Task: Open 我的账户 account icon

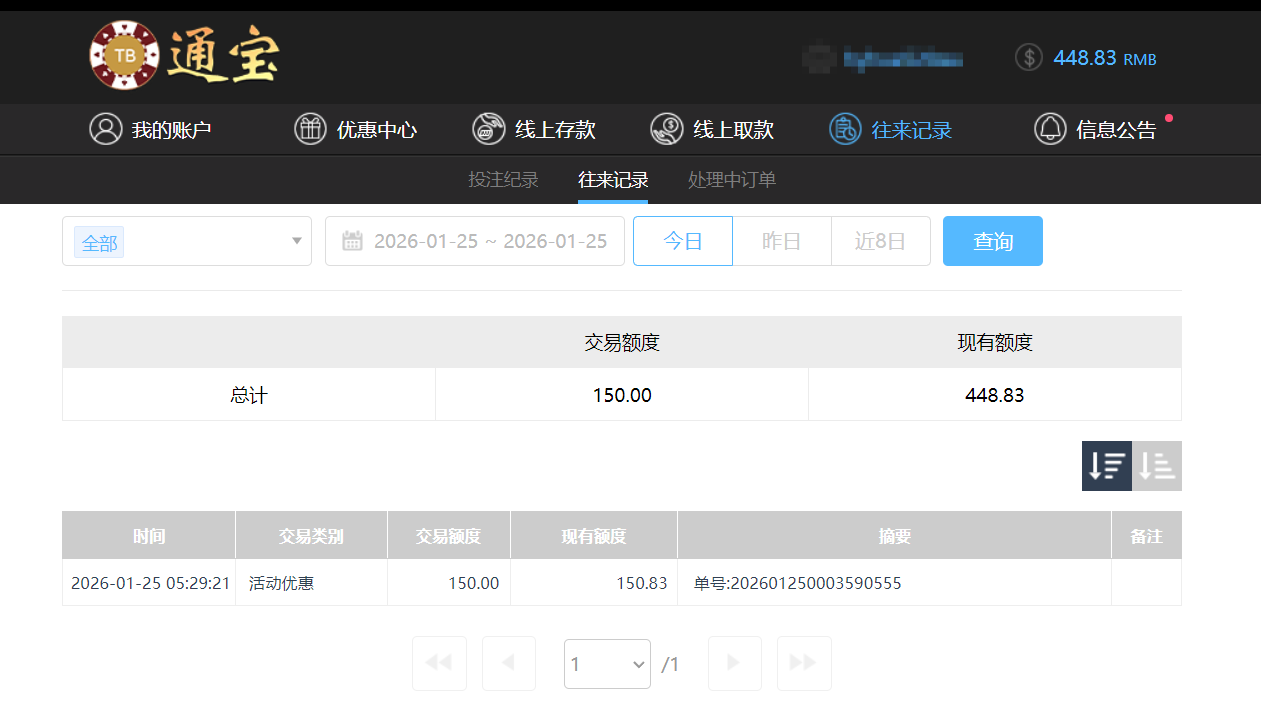Action: (x=107, y=128)
